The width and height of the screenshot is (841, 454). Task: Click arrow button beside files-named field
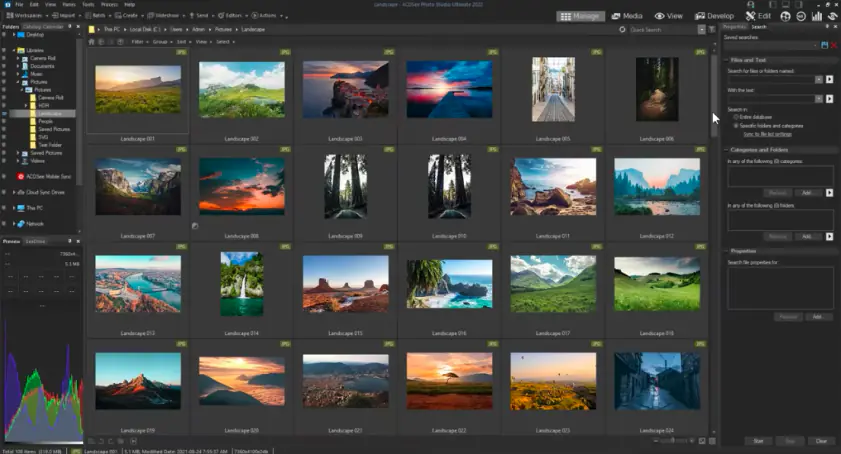(x=829, y=79)
